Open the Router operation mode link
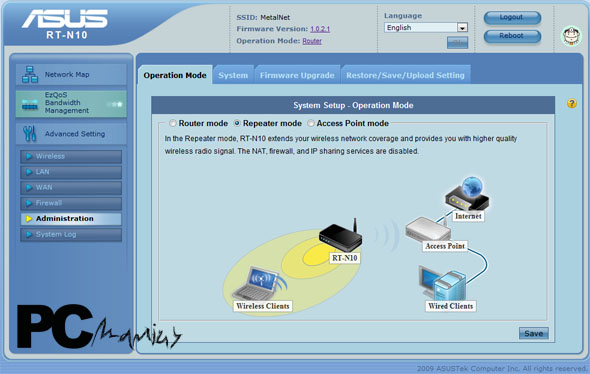This screenshot has height=374, width=590. tap(312, 41)
